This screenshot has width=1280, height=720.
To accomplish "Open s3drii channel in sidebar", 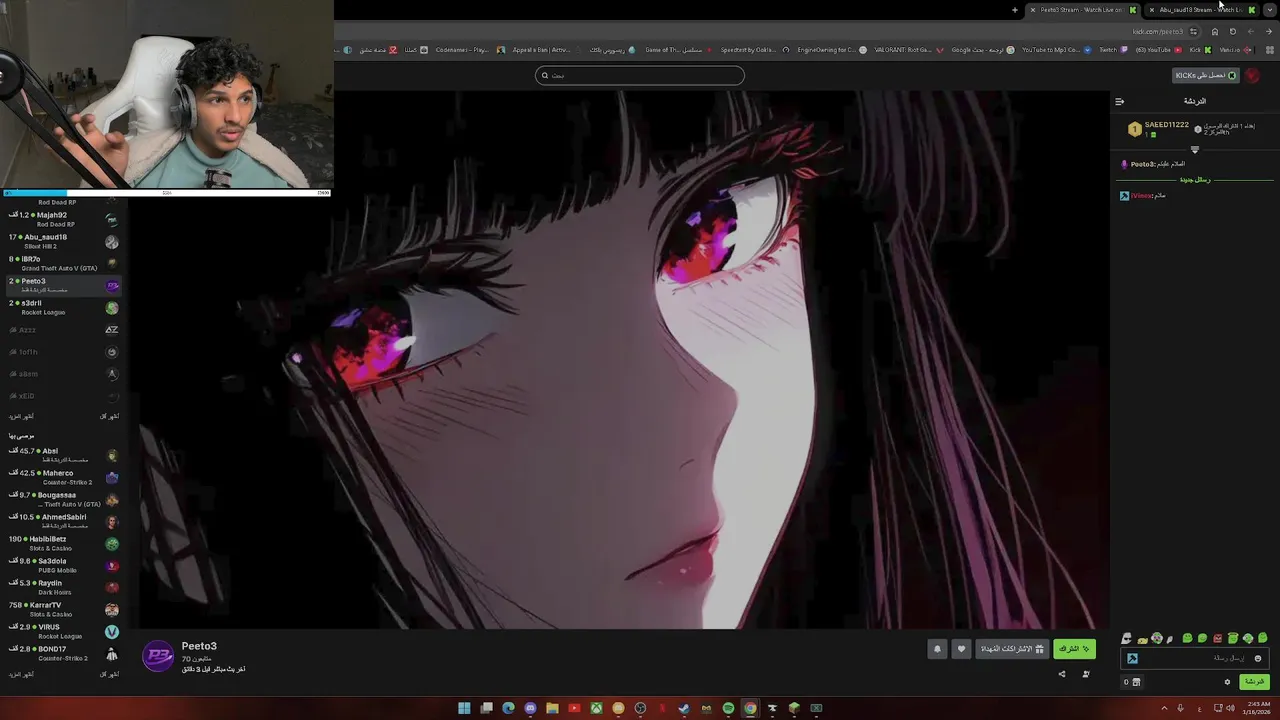I will click(x=64, y=307).
